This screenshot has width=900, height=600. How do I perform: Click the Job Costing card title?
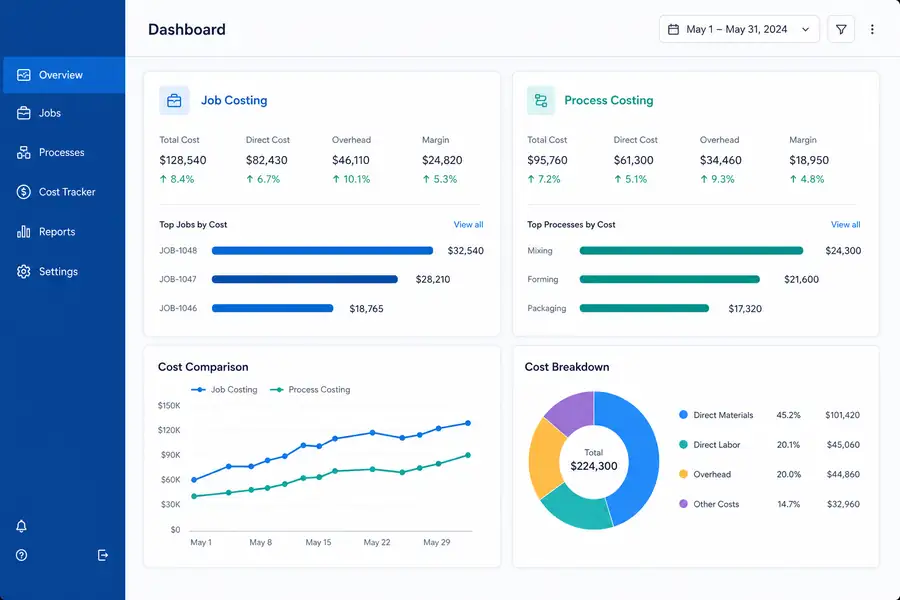click(x=234, y=100)
